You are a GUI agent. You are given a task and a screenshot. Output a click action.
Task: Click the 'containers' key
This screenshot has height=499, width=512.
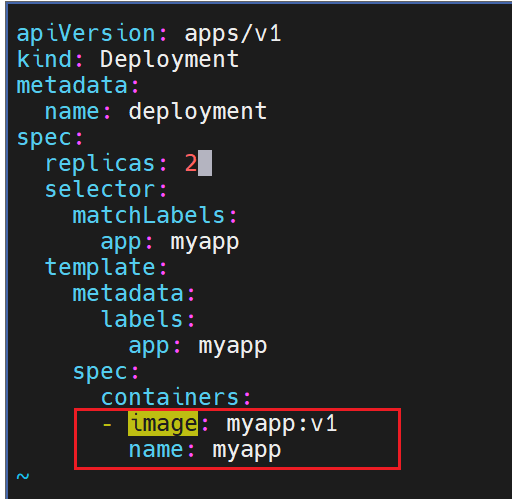(170, 397)
